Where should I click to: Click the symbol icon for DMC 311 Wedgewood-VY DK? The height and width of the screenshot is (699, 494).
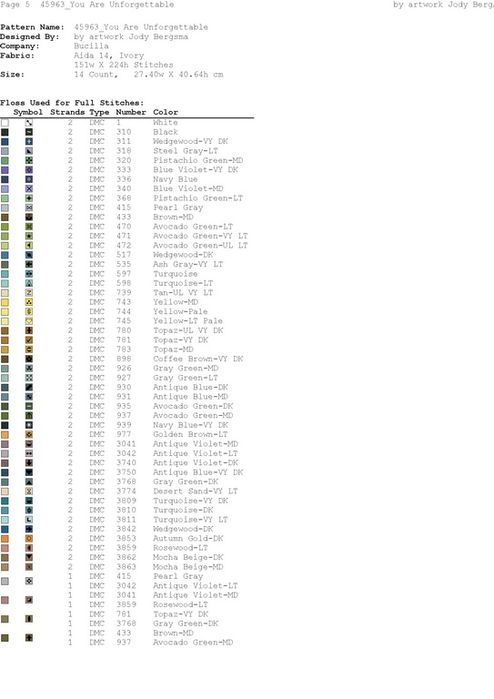click(29, 141)
